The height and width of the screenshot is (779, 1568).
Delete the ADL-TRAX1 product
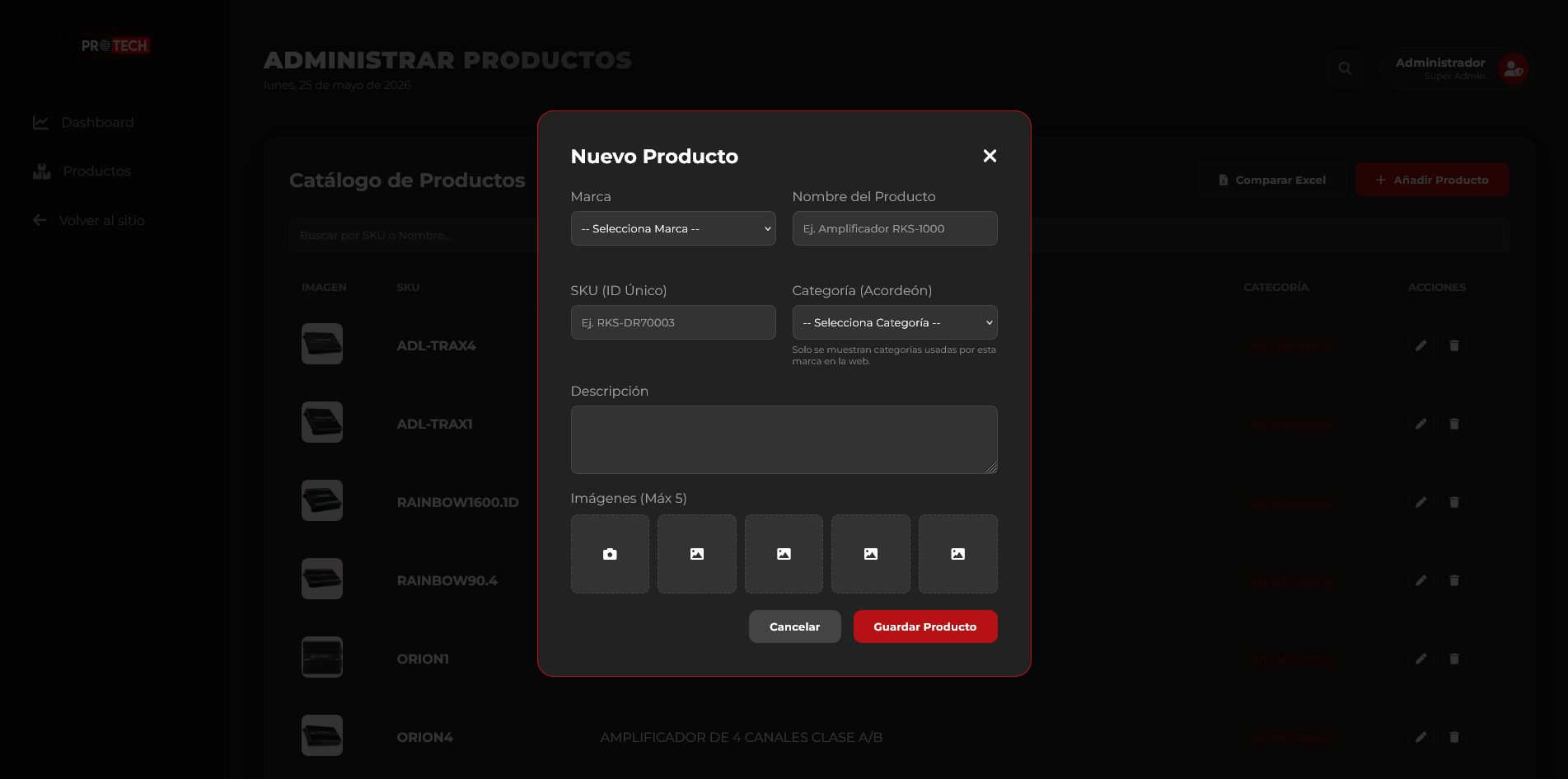[1454, 424]
